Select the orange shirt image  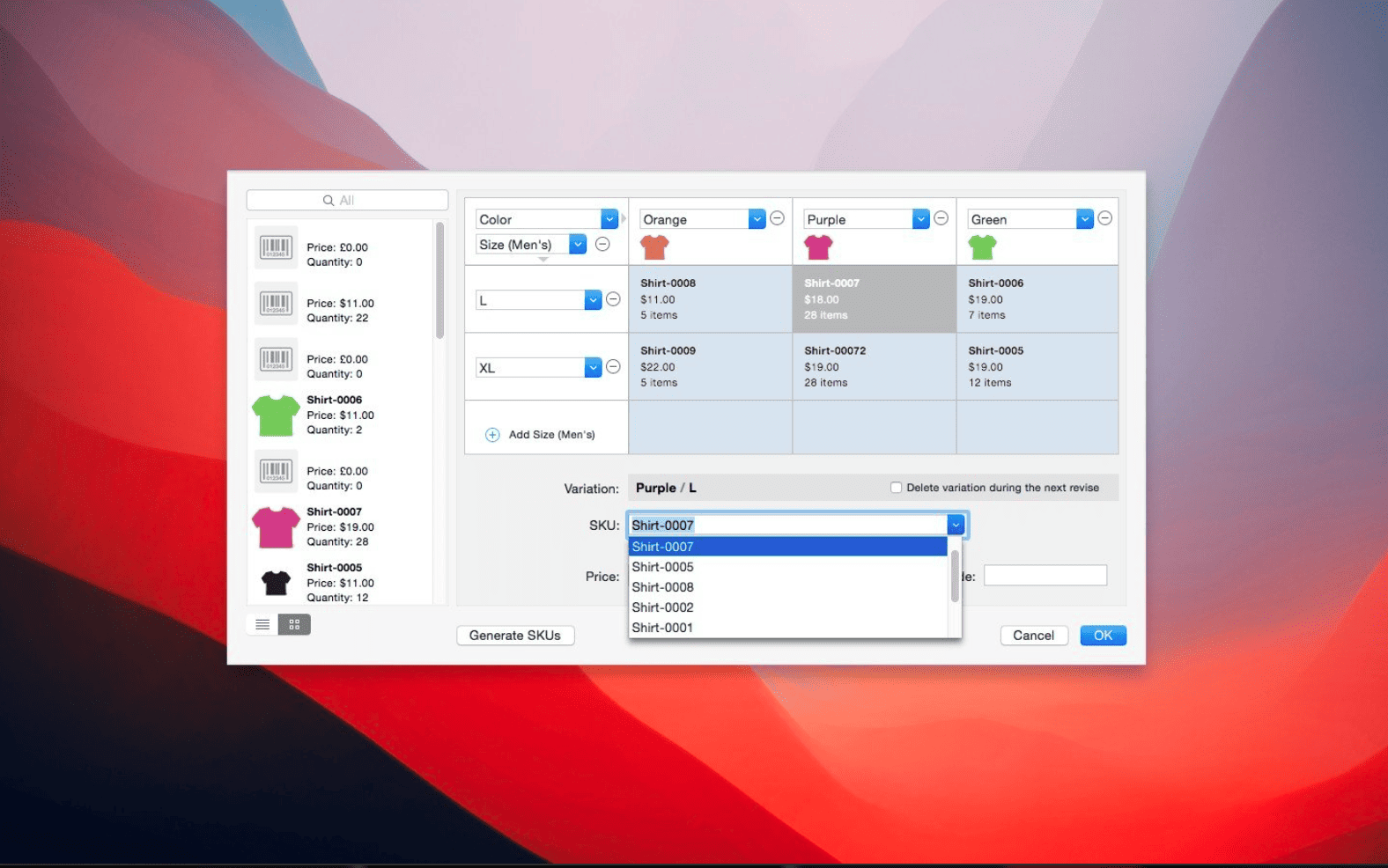pos(654,247)
